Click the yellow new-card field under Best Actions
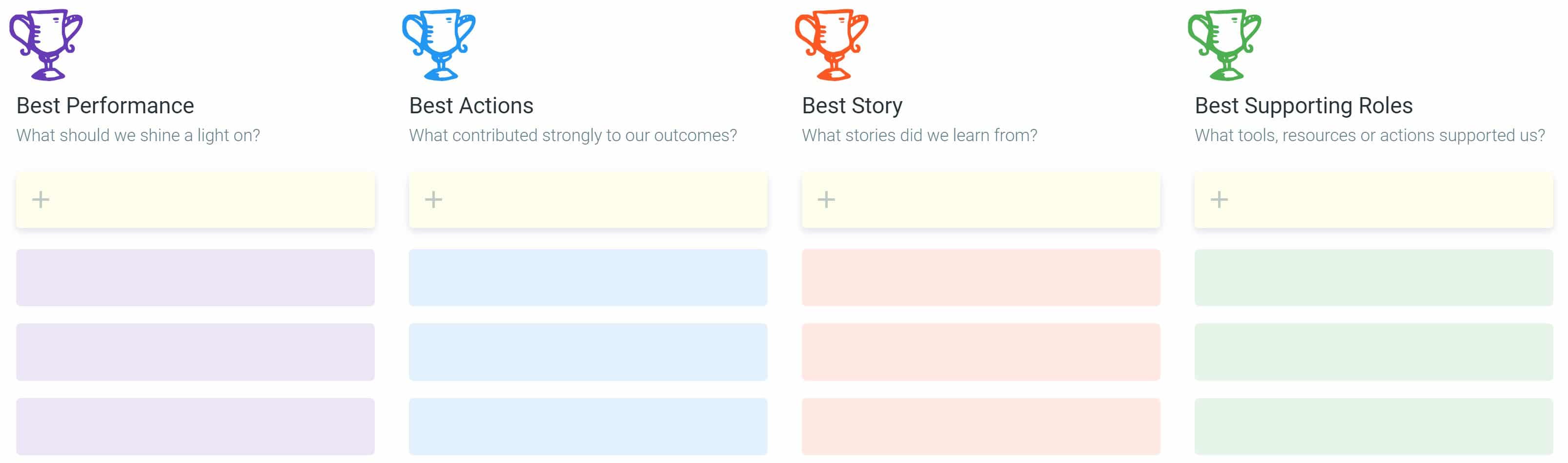The image size is (1568, 463). point(588,200)
